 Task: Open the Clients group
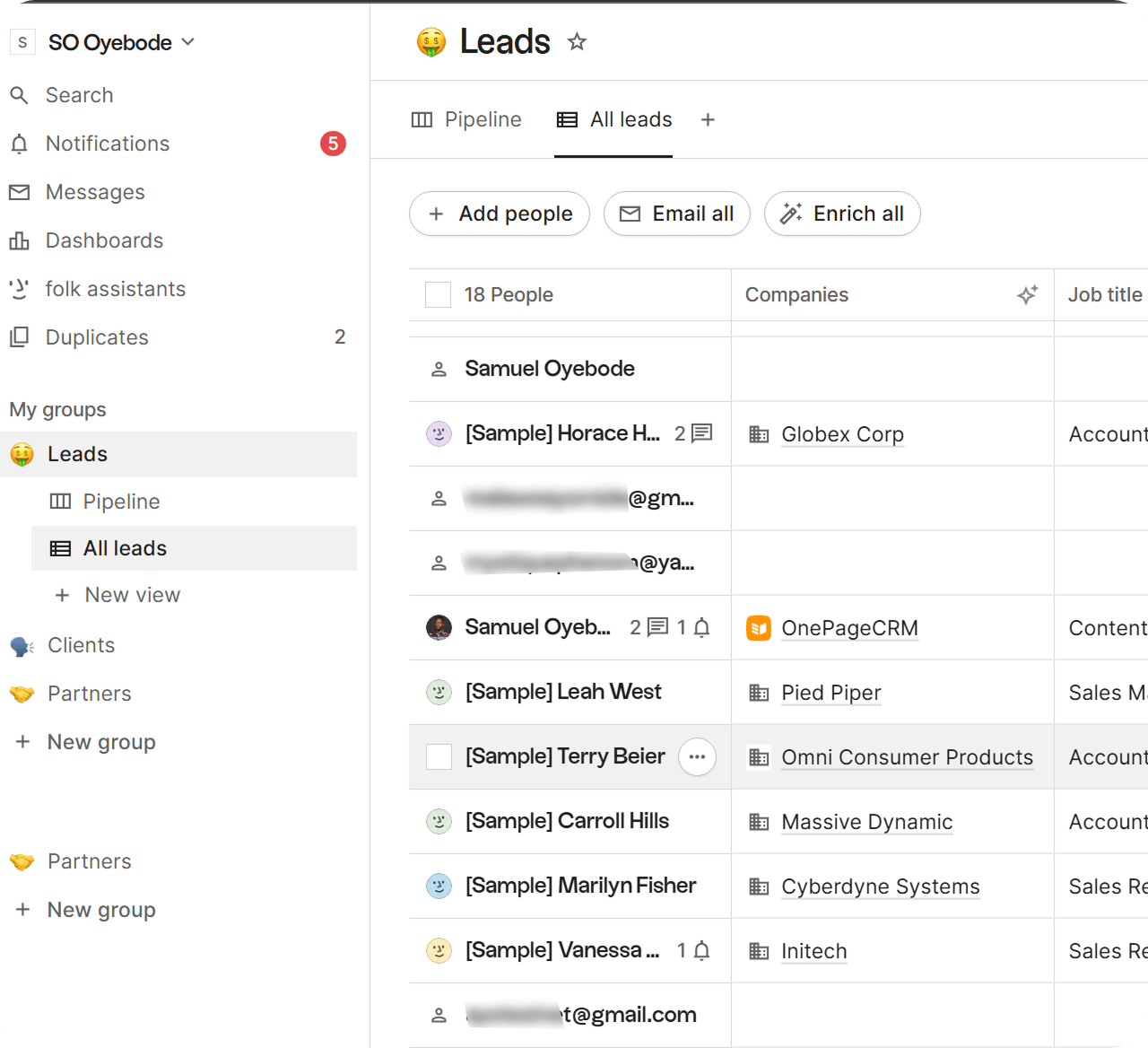point(81,645)
